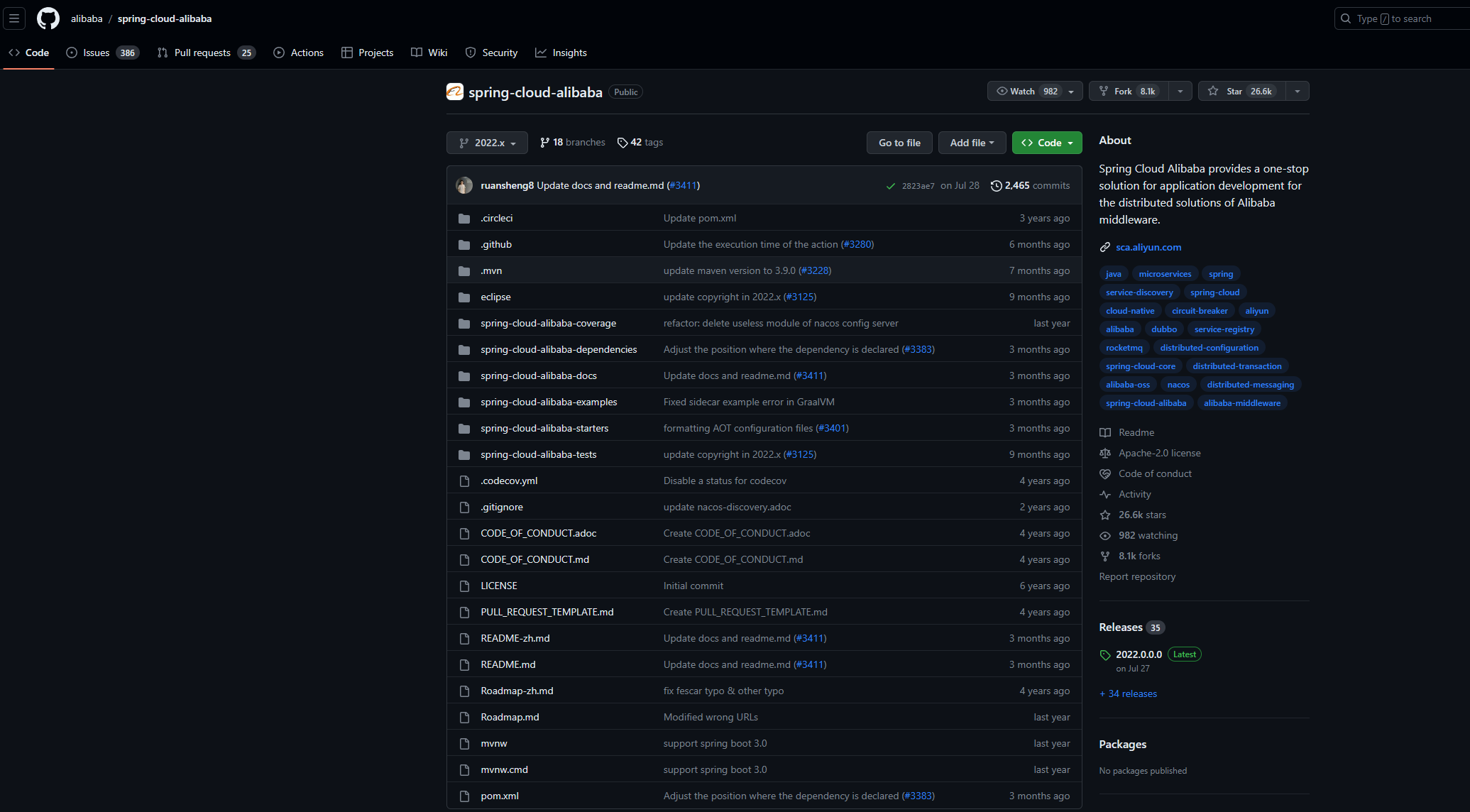Click the .circleci folder icon
The width and height of the screenshot is (1470, 812).
click(x=464, y=219)
